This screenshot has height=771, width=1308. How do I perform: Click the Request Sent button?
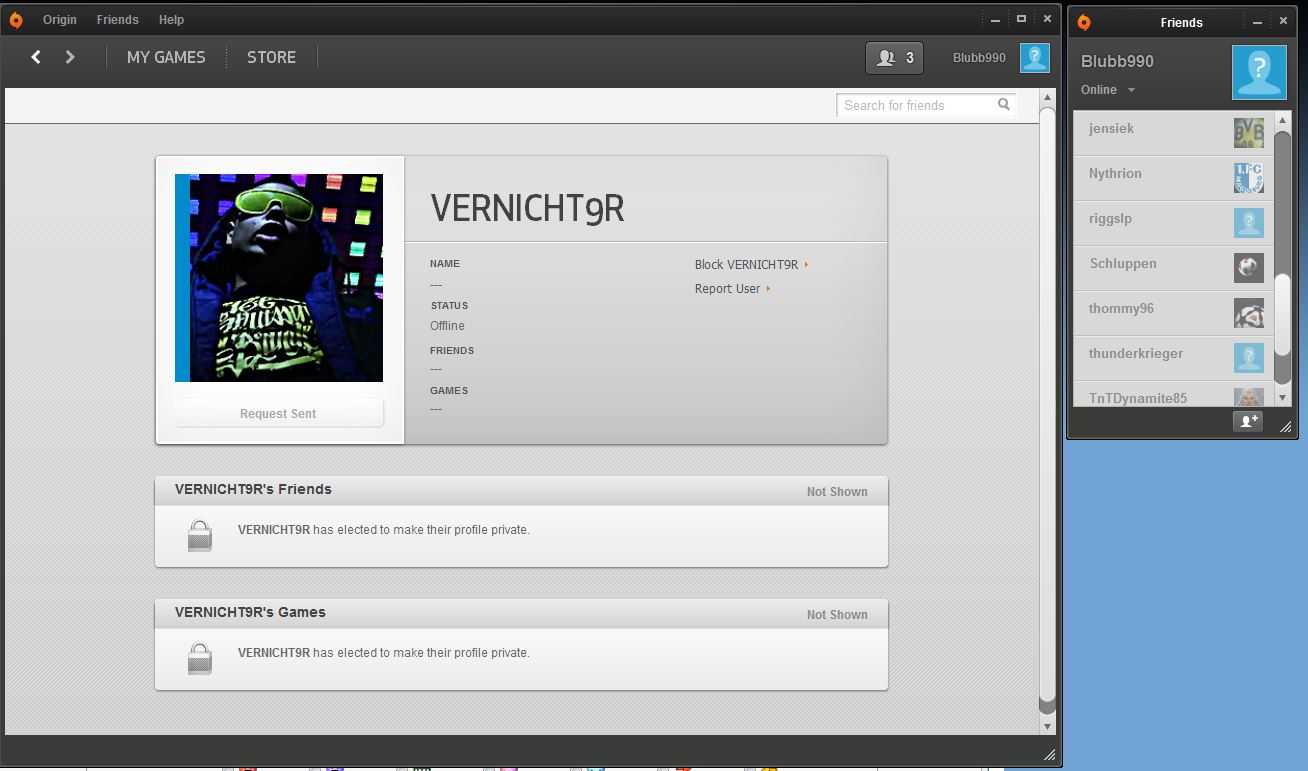coord(279,413)
